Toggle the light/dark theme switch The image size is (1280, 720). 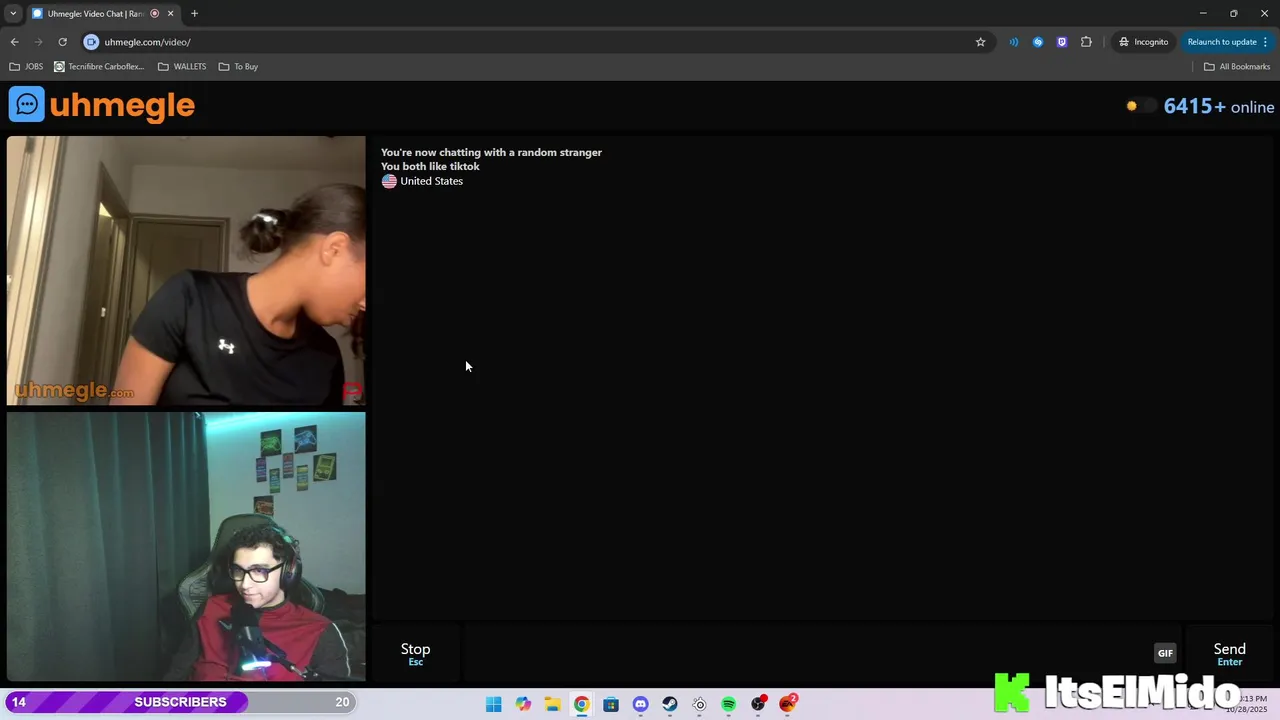pyautogui.click(x=1139, y=106)
